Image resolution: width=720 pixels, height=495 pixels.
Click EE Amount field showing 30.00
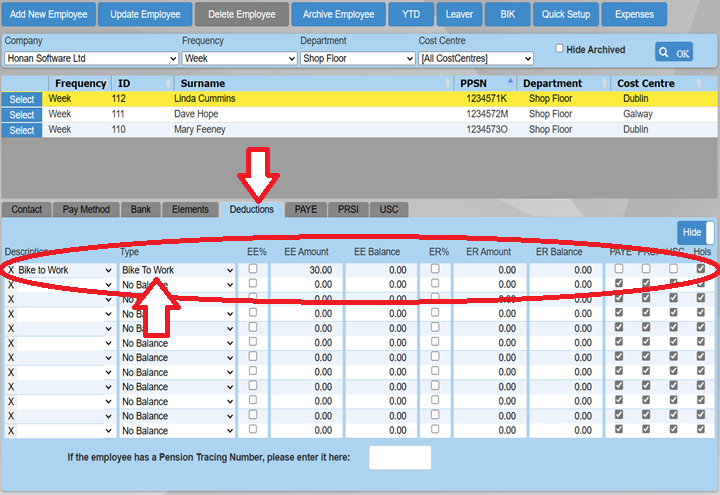click(x=304, y=270)
